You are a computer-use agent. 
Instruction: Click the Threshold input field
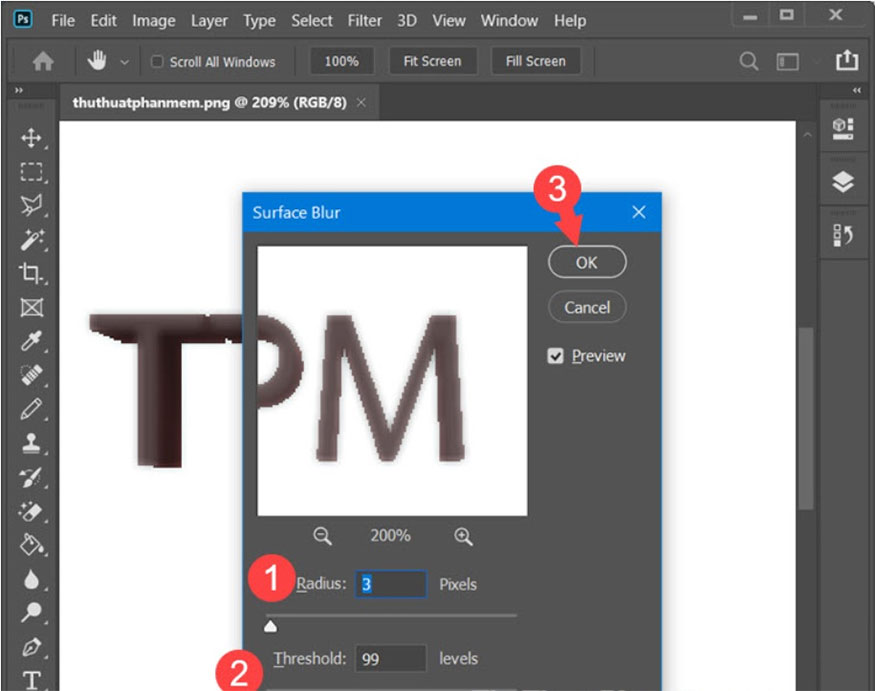(390, 658)
